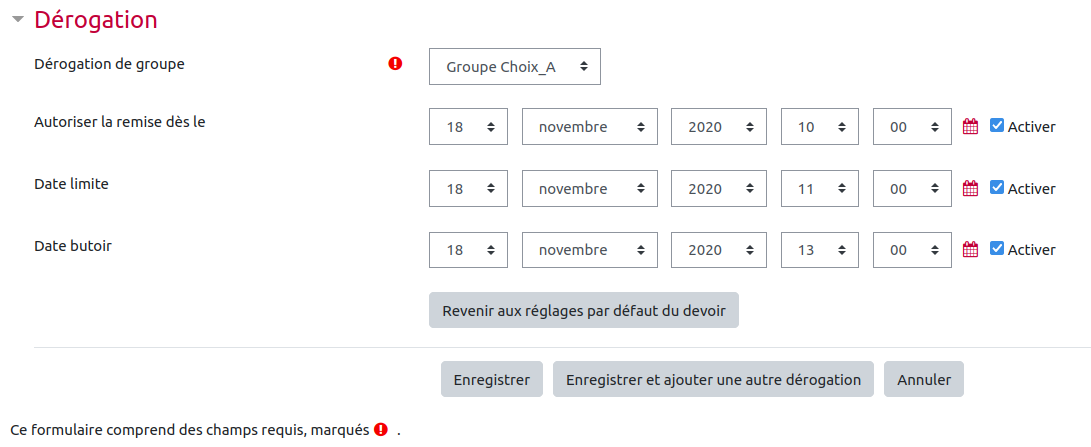Open calendar picker for Autoriser la remise
Image resolution: width=1091 pixels, height=447 pixels.
click(969, 126)
